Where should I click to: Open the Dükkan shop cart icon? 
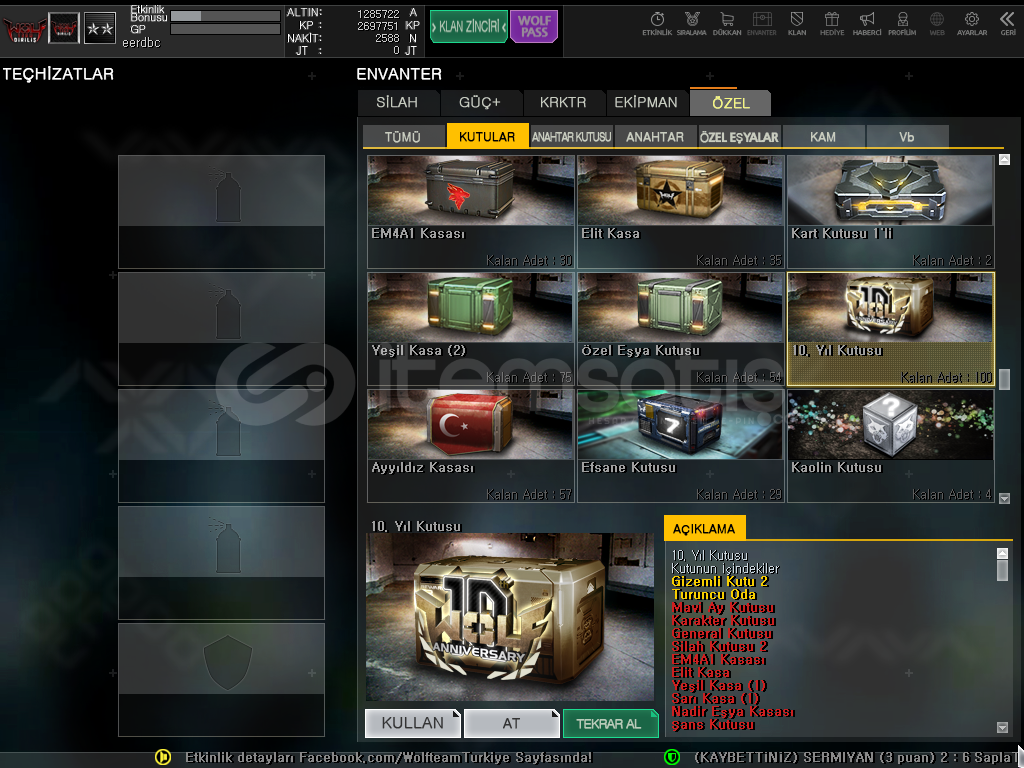[727, 23]
